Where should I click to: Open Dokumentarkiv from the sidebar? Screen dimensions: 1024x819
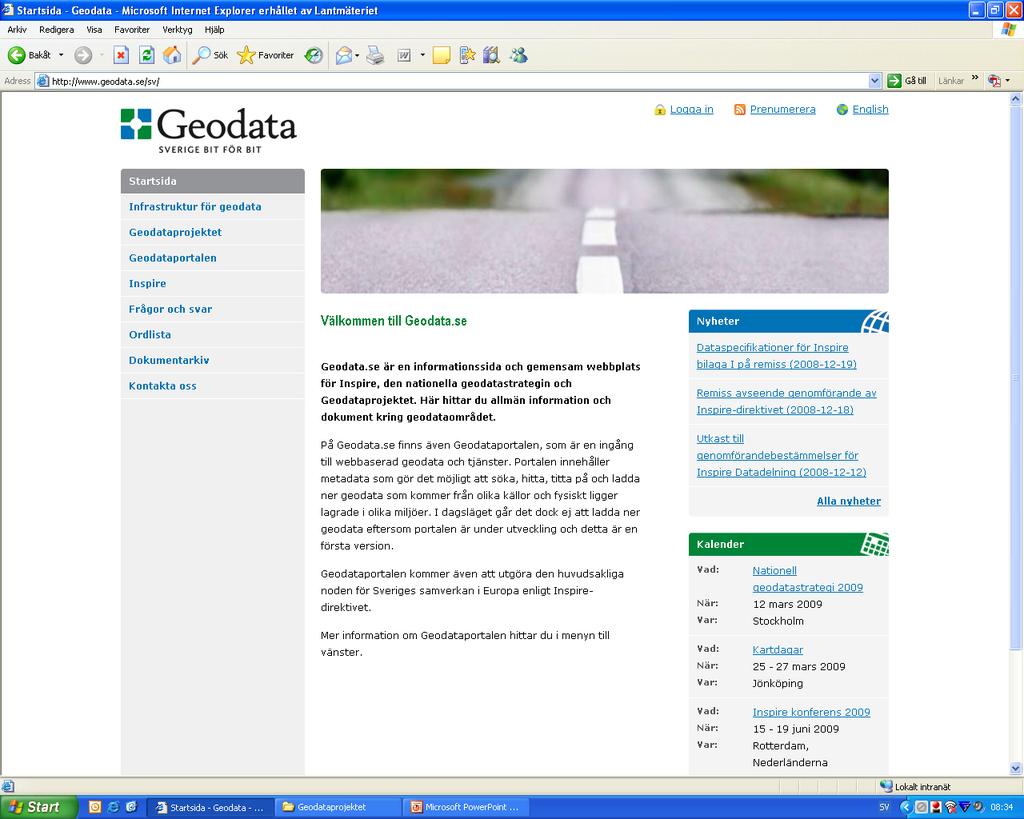[x=168, y=360]
